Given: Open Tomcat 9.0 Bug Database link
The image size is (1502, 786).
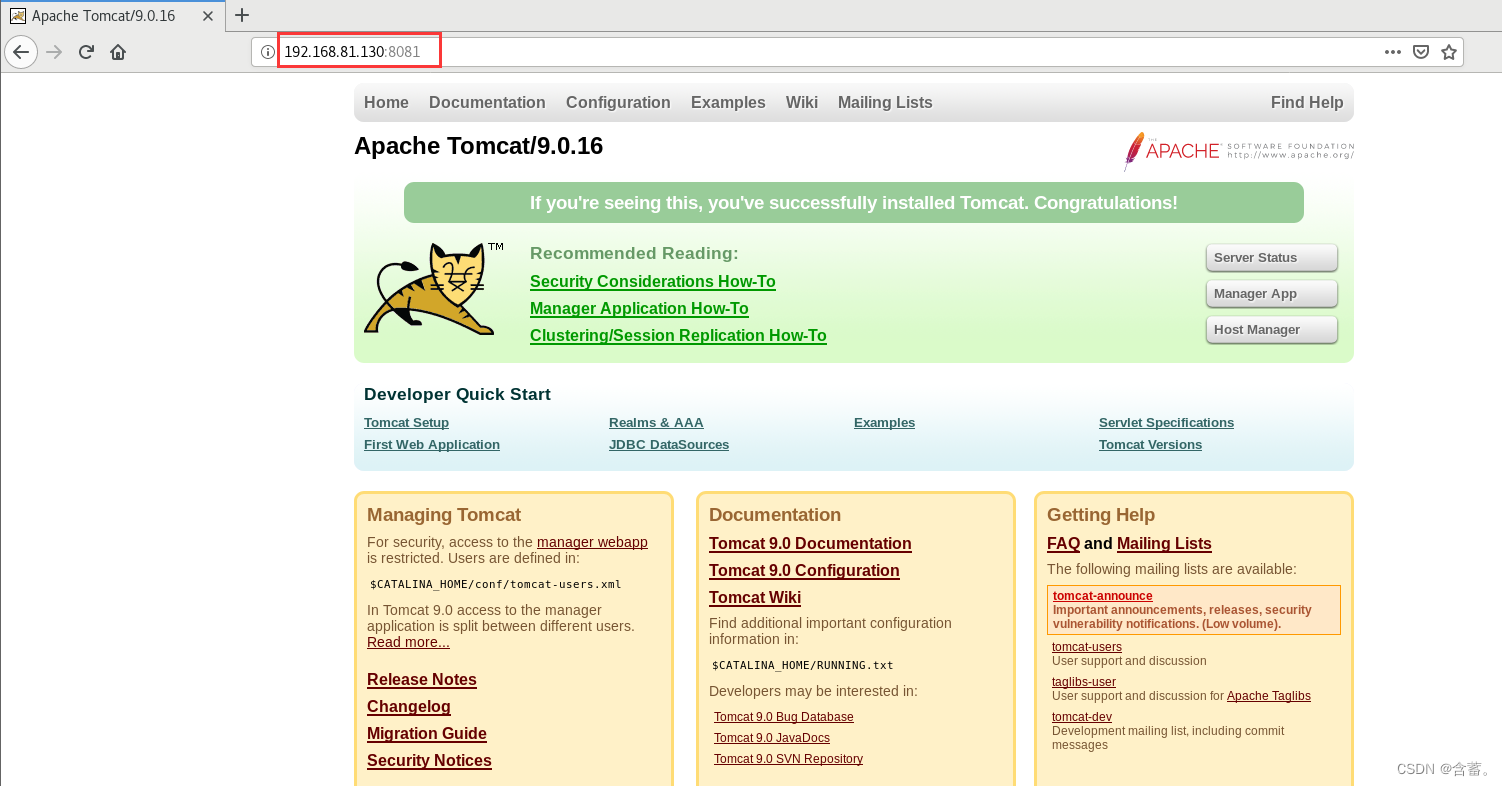Looking at the screenshot, I should [784, 717].
